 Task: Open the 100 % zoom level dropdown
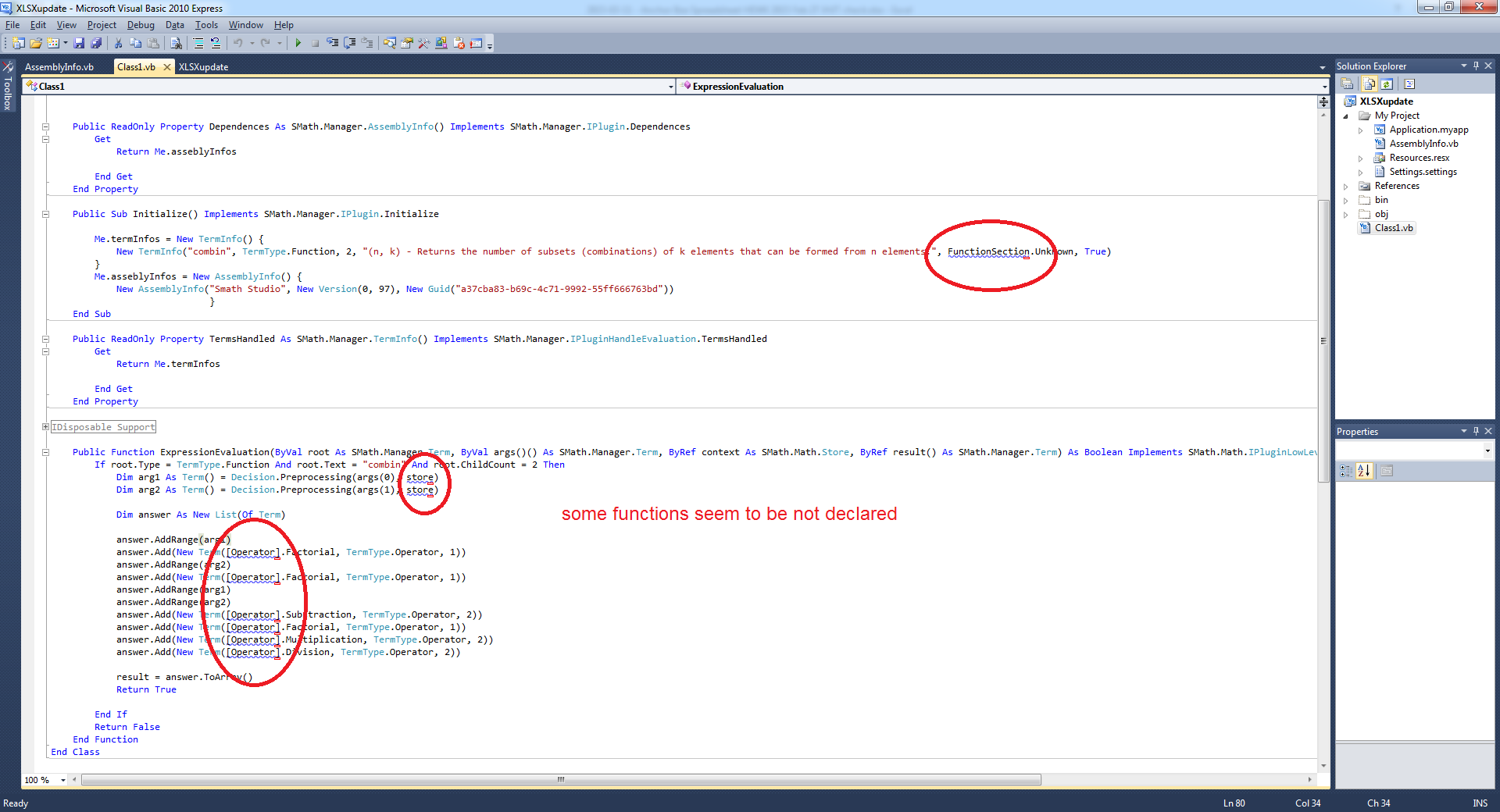coord(63,780)
